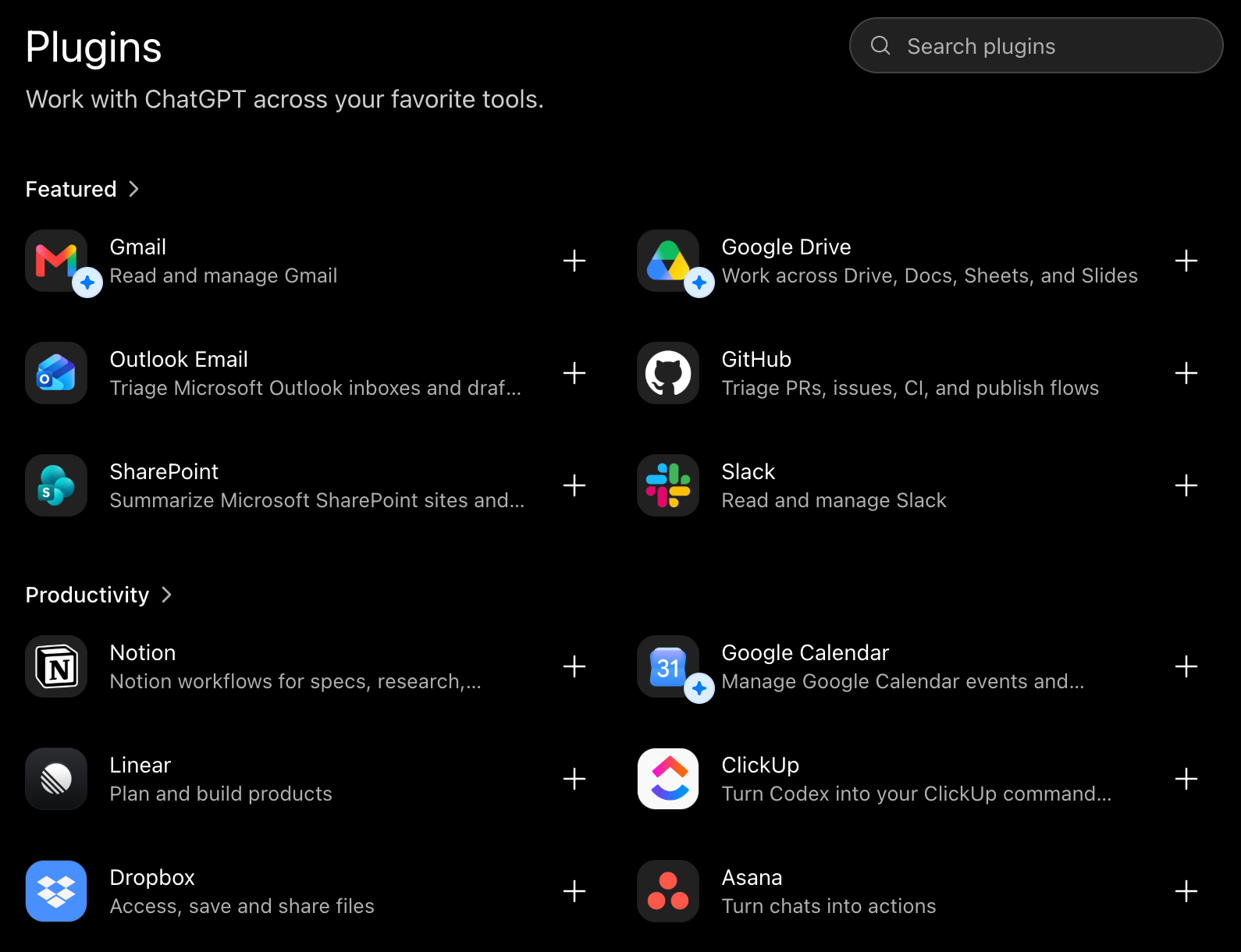
Task: Open the Gmail plugin title
Action: click(138, 247)
